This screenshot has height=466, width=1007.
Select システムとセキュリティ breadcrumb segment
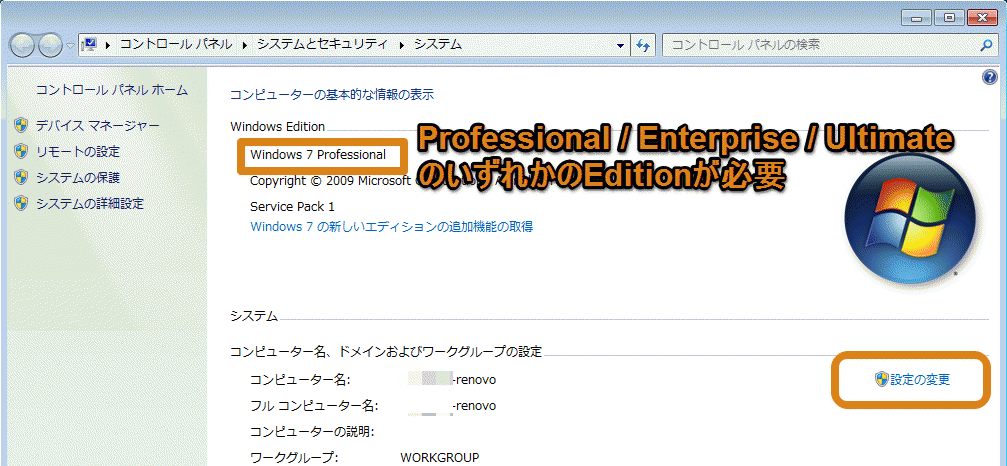coord(322,45)
